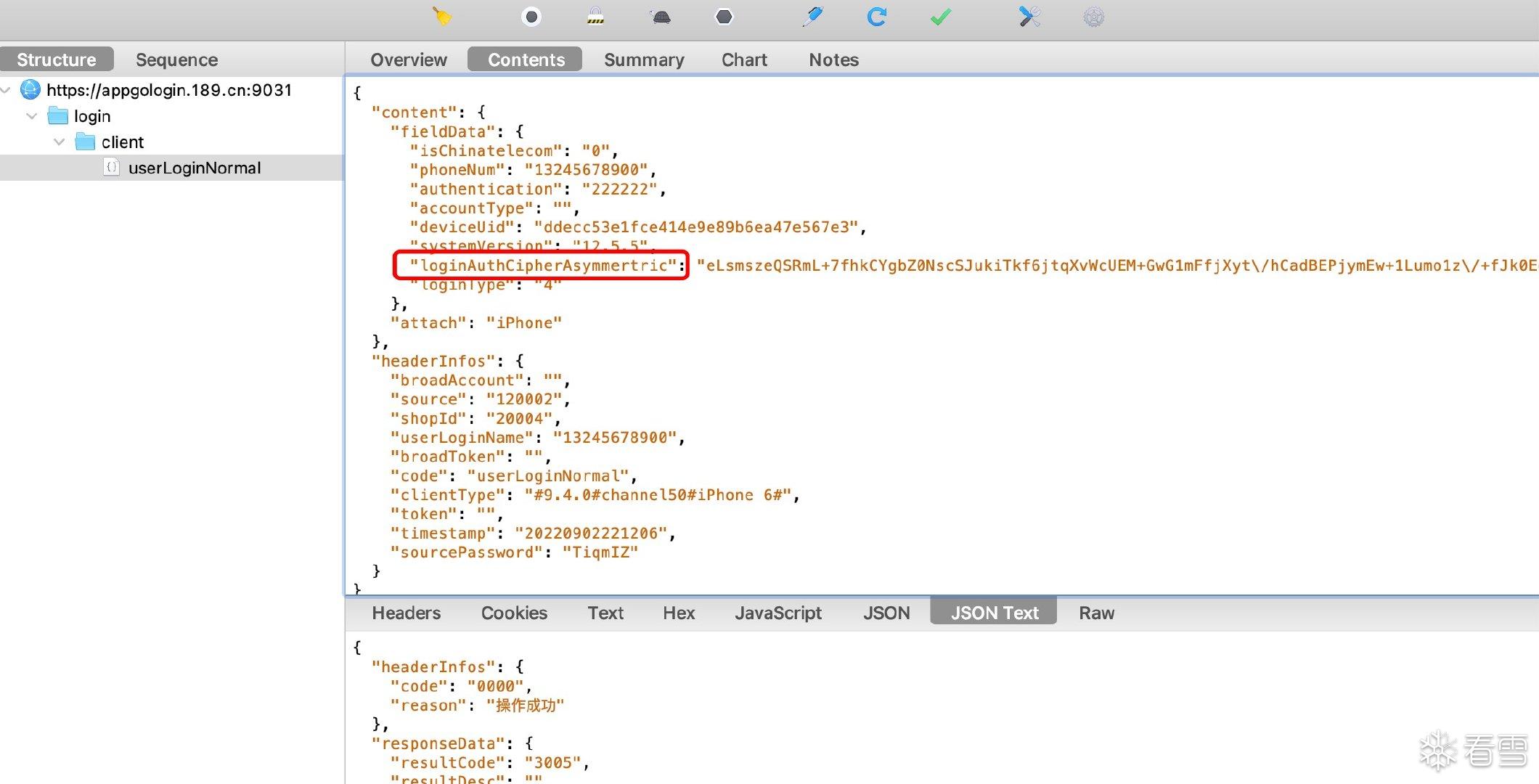The height and width of the screenshot is (784, 1539).
Task: Select the login tree row
Action: point(172,116)
